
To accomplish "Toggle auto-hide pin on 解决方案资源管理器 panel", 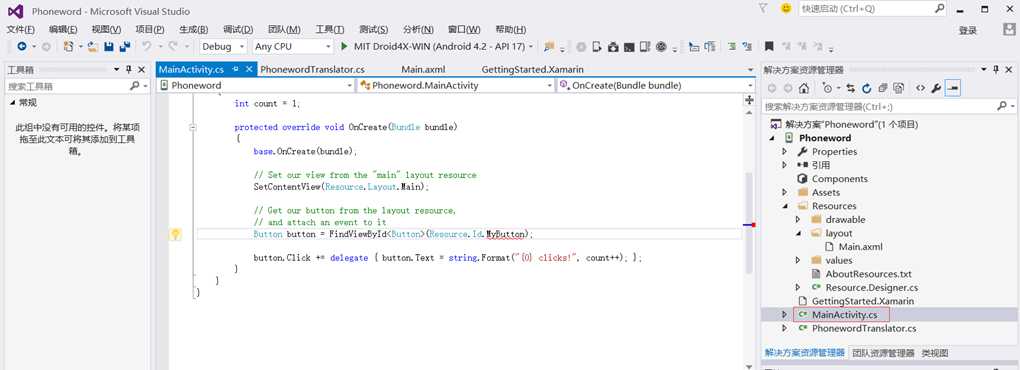I will coord(995,70).
